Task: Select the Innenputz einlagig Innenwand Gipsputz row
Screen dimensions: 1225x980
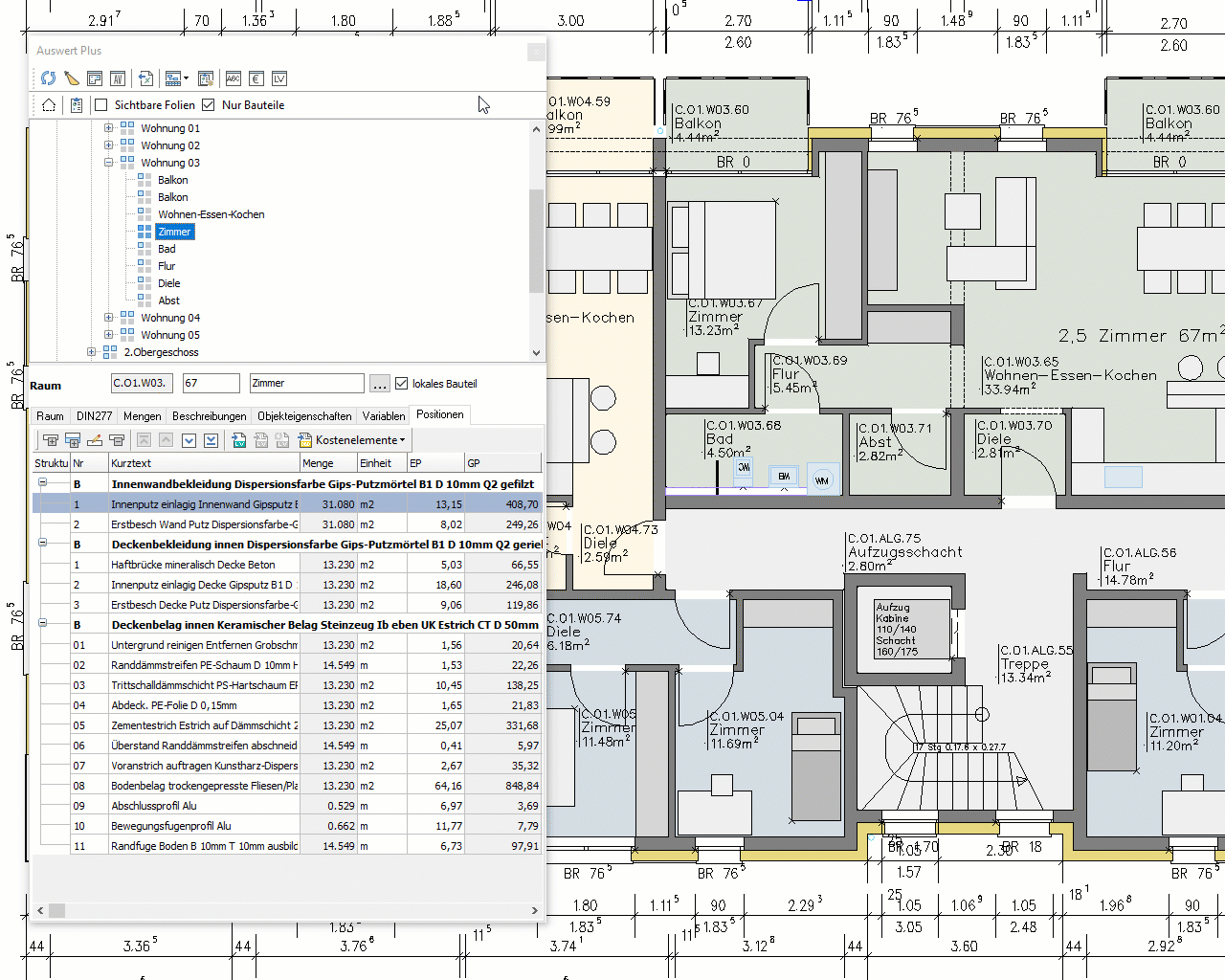Action: click(x=287, y=503)
